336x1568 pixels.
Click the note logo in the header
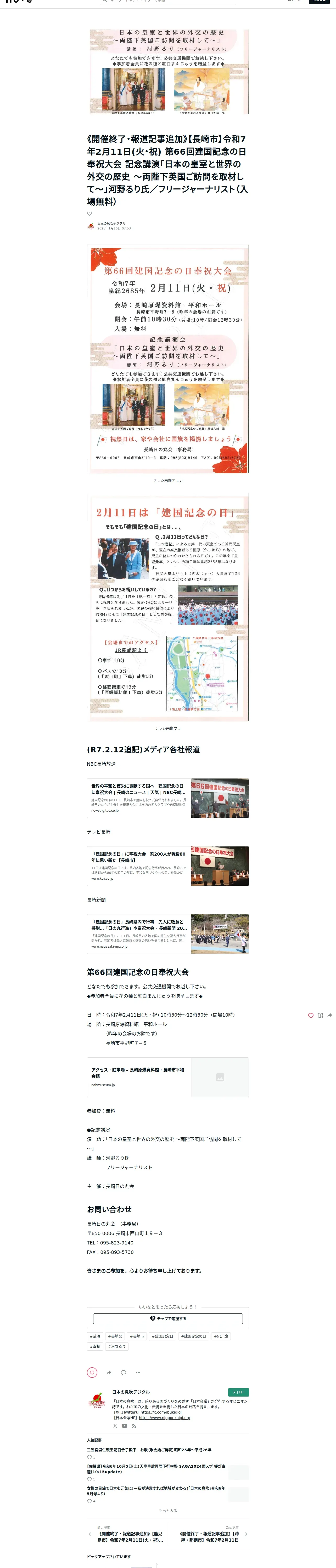coord(18,1)
